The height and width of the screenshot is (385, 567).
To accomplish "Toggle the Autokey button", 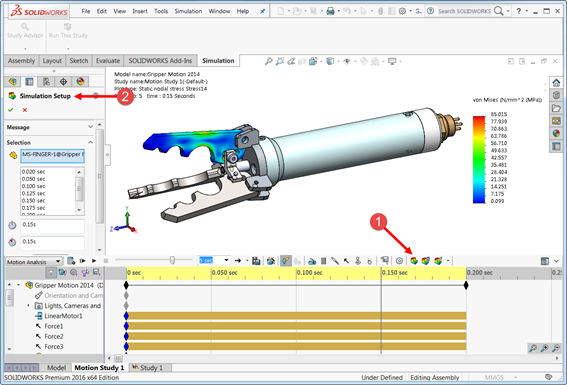I will tap(286, 261).
